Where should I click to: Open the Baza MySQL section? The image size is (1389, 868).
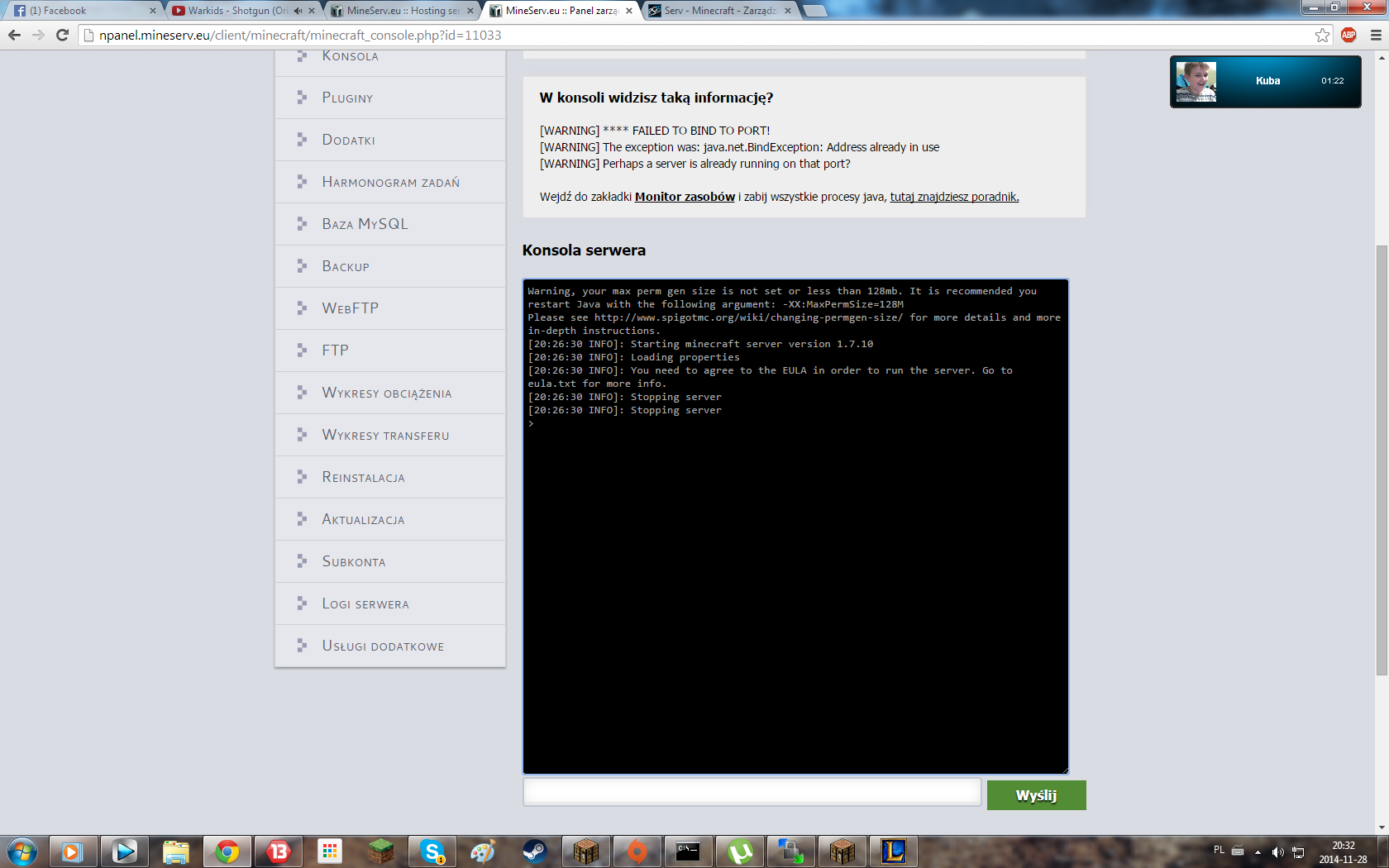pyautogui.click(x=390, y=224)
